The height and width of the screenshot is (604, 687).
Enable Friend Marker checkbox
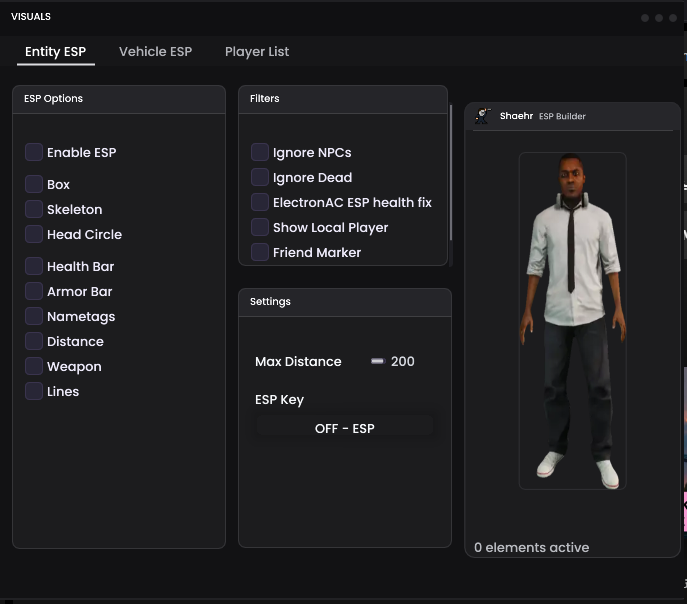pos(260,252)
